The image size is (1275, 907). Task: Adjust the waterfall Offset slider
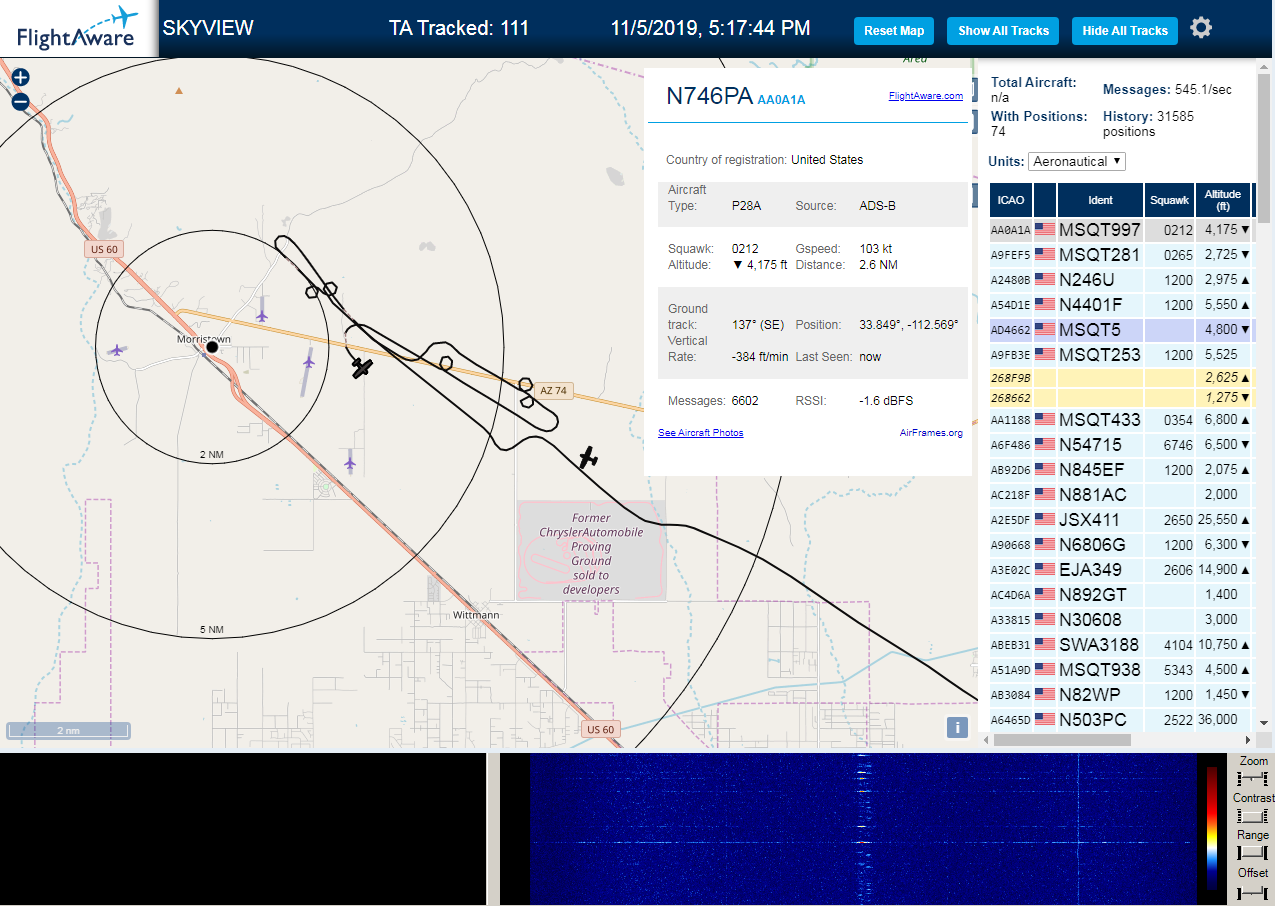pyautogui.click(x=1253, y=891)
